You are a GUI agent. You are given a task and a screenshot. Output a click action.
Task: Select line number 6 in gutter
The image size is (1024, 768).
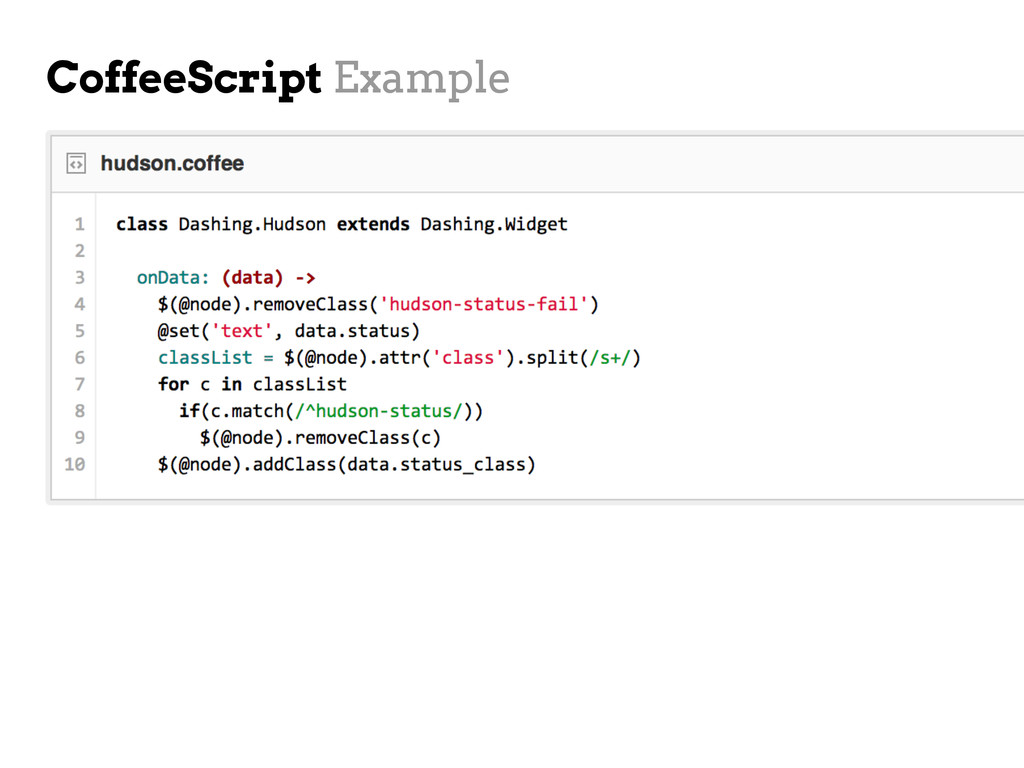click(80, 358)
